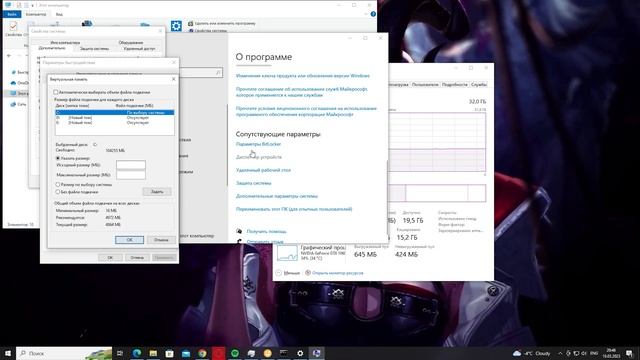Select drive D: [Новый том] row
Viewport: 640px width, 360px height.
[x=115, y=118]
